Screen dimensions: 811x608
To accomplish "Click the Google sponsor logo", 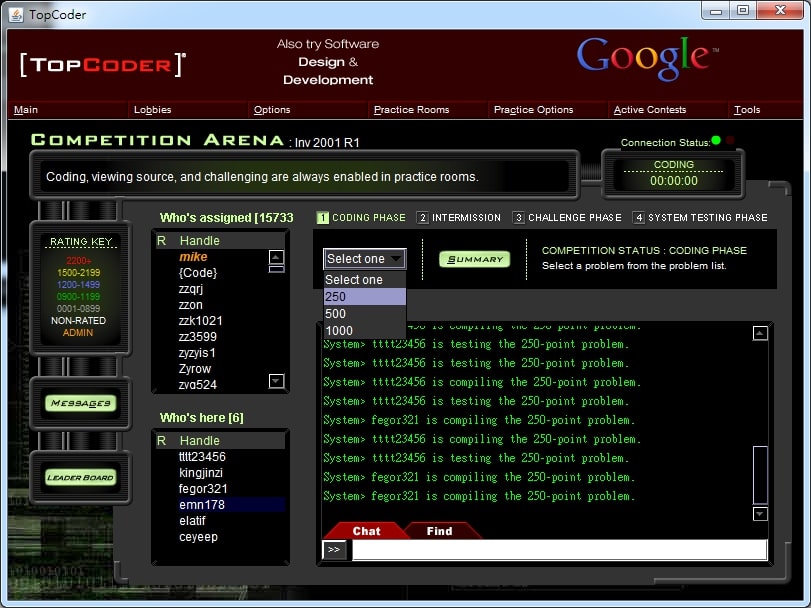I will (x=647, y=58).
